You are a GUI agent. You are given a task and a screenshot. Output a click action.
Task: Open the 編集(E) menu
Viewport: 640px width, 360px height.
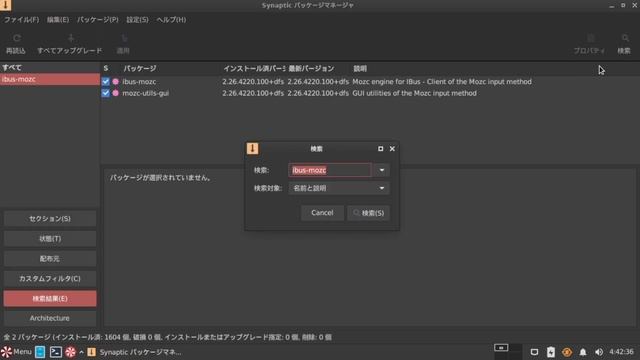tap(58, 20)
